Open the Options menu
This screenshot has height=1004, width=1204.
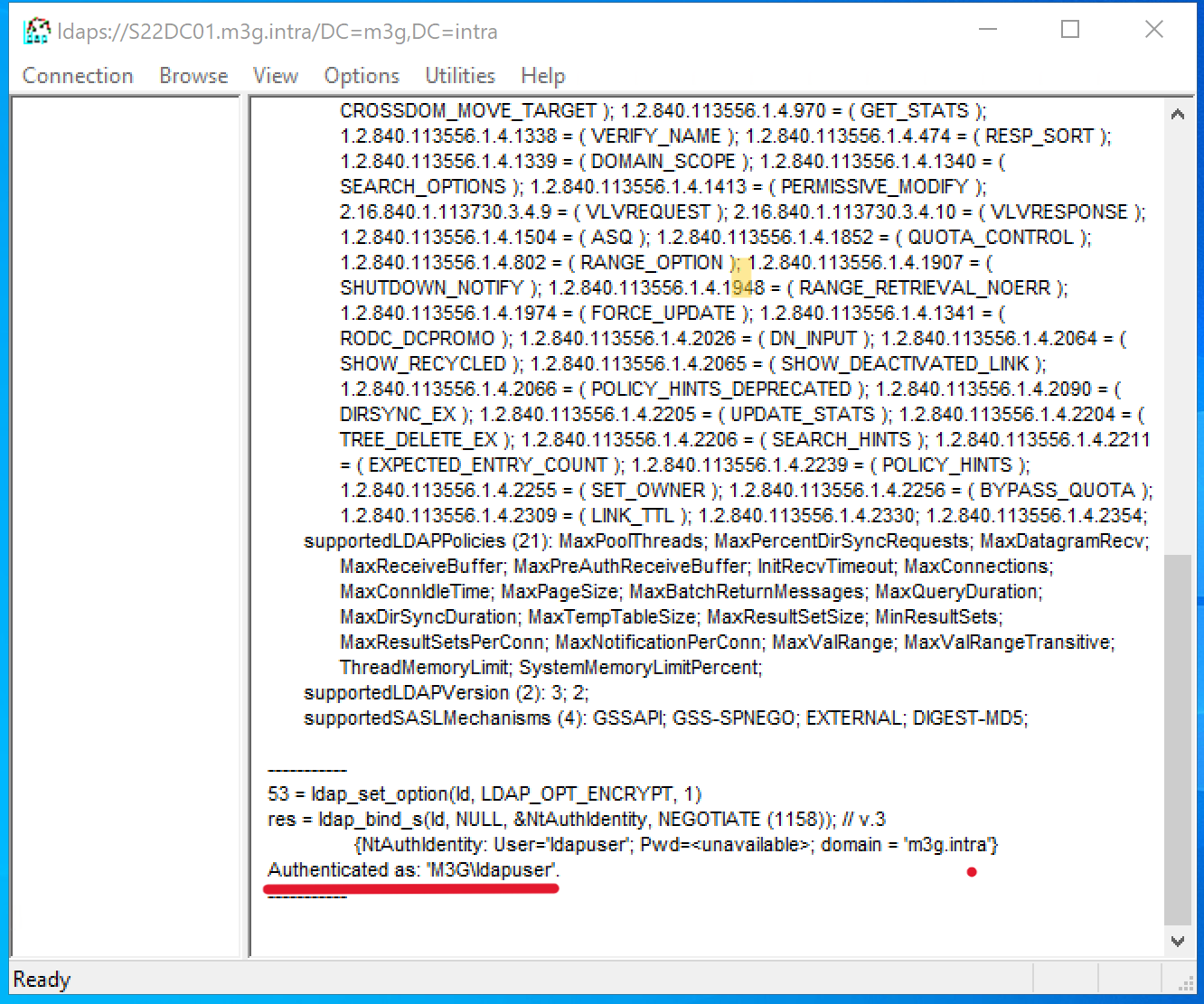pyautogui.click(x=362, y=76)
